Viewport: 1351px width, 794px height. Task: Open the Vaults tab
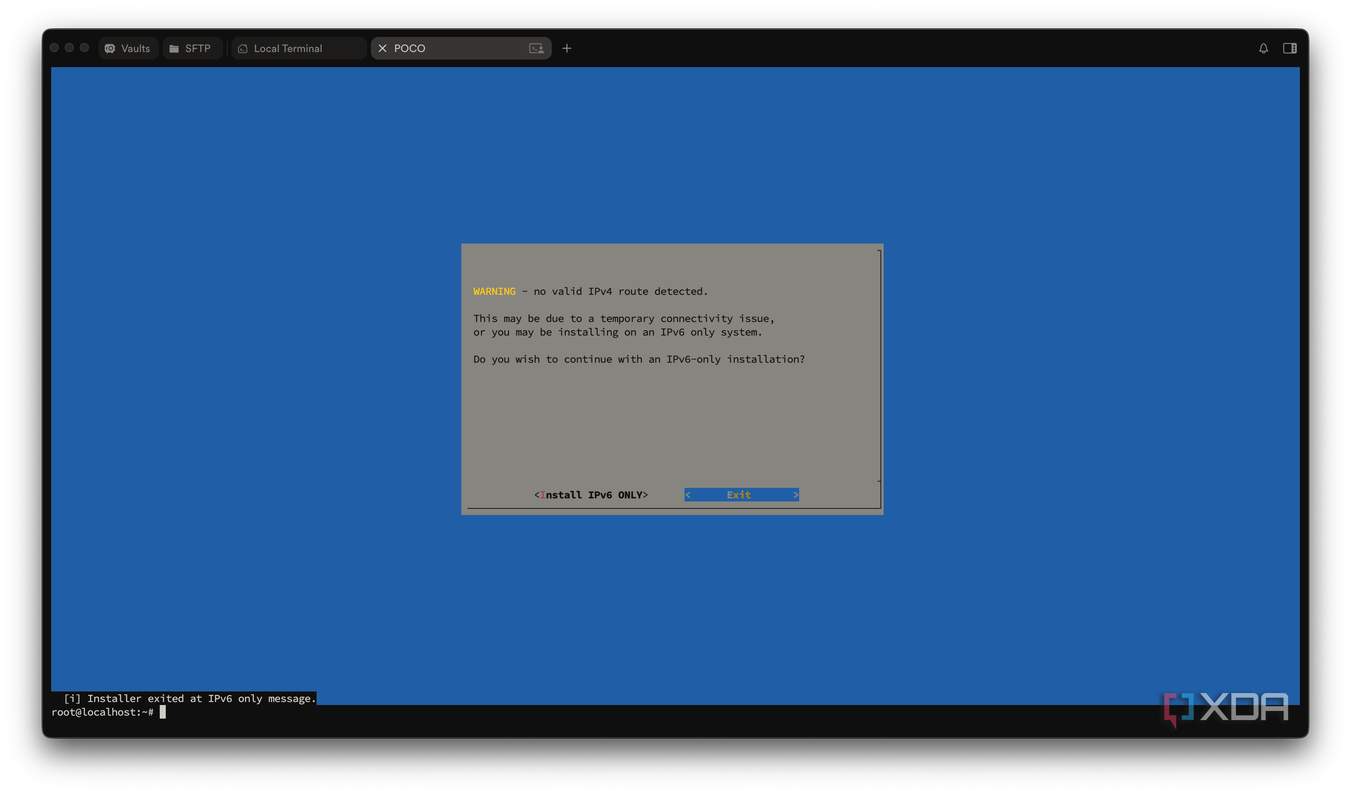pyautogui.click(x=128, y=48)
